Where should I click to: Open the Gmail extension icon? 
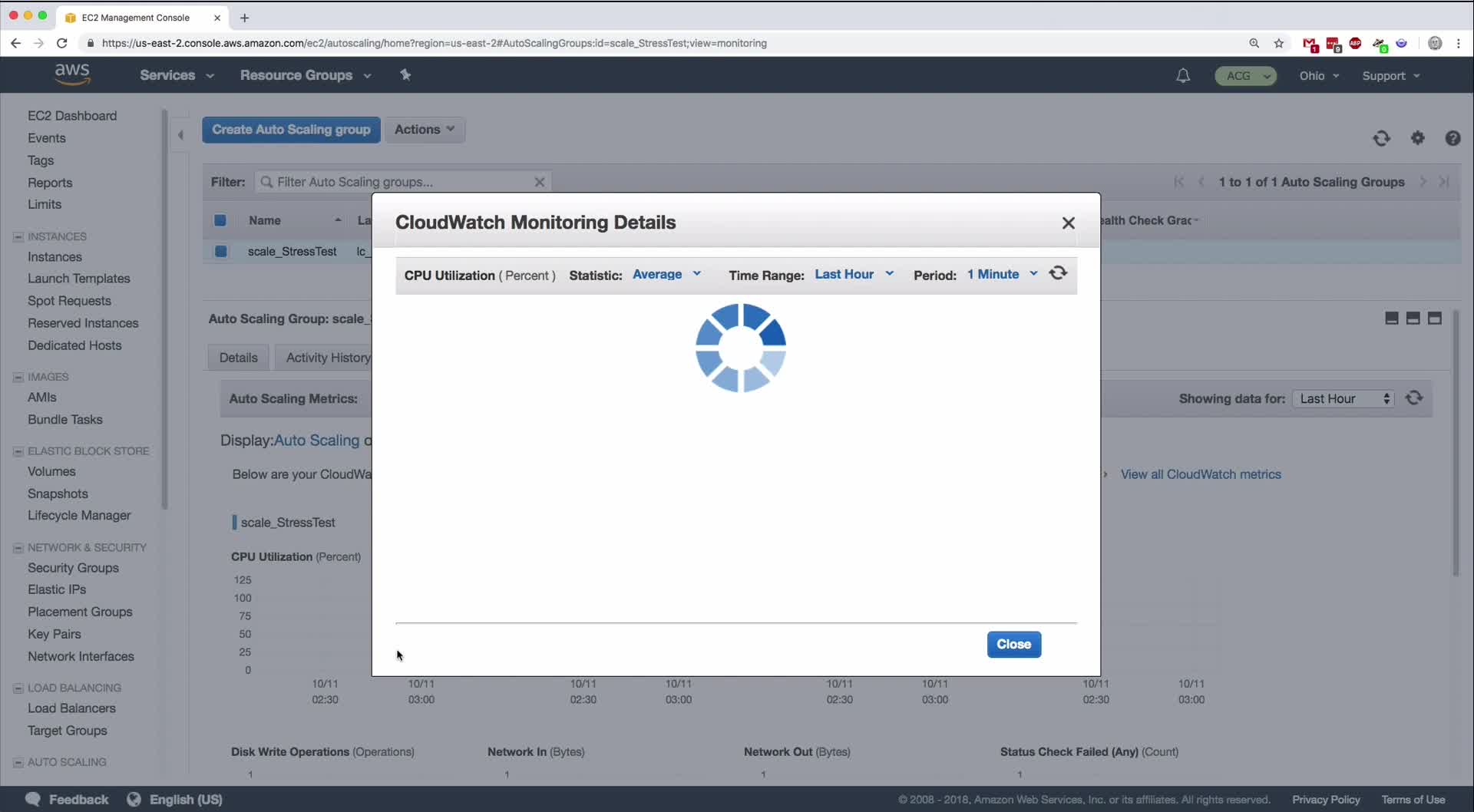click(1310, 44)
